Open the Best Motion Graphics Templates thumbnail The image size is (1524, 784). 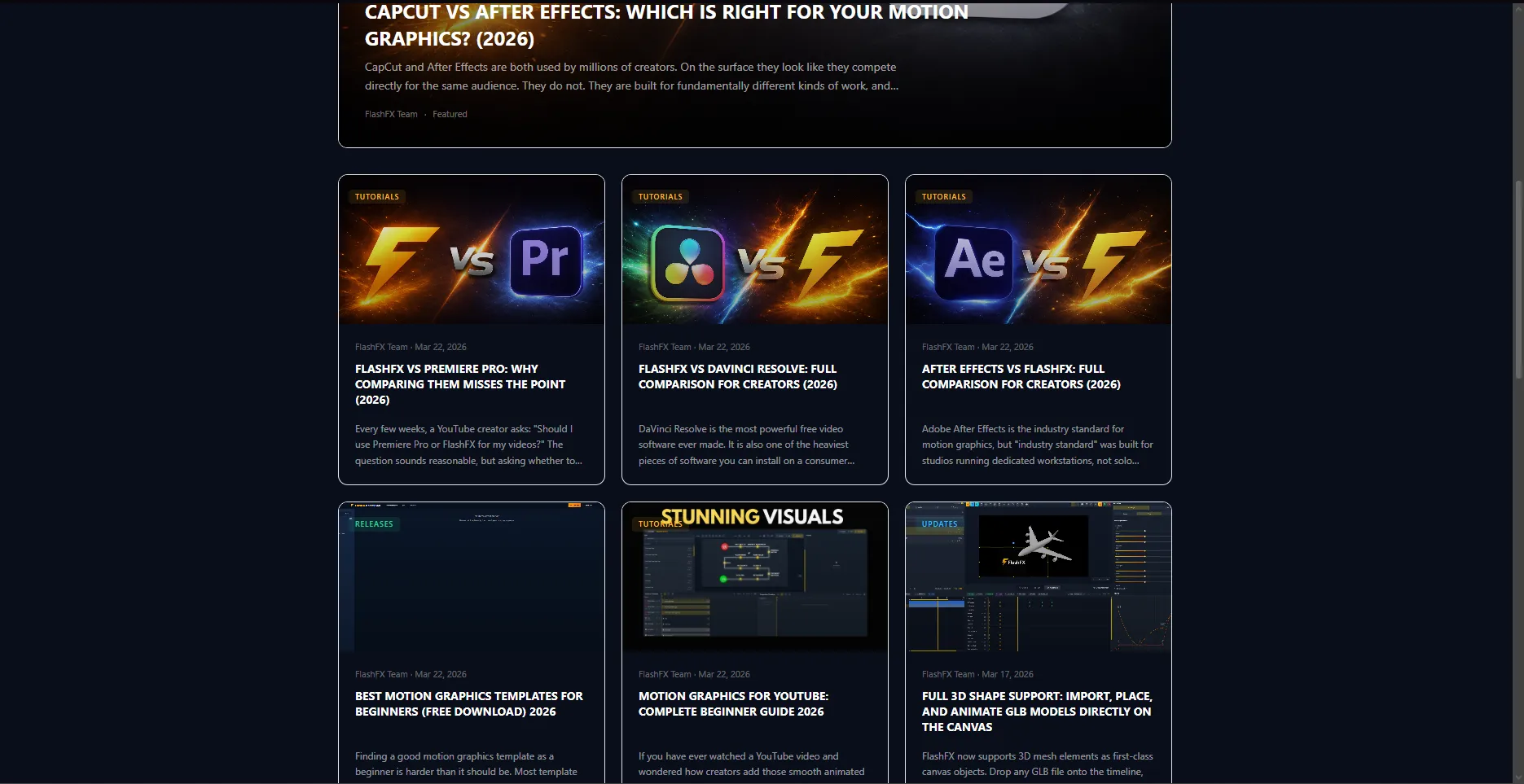tap(472, 577)
